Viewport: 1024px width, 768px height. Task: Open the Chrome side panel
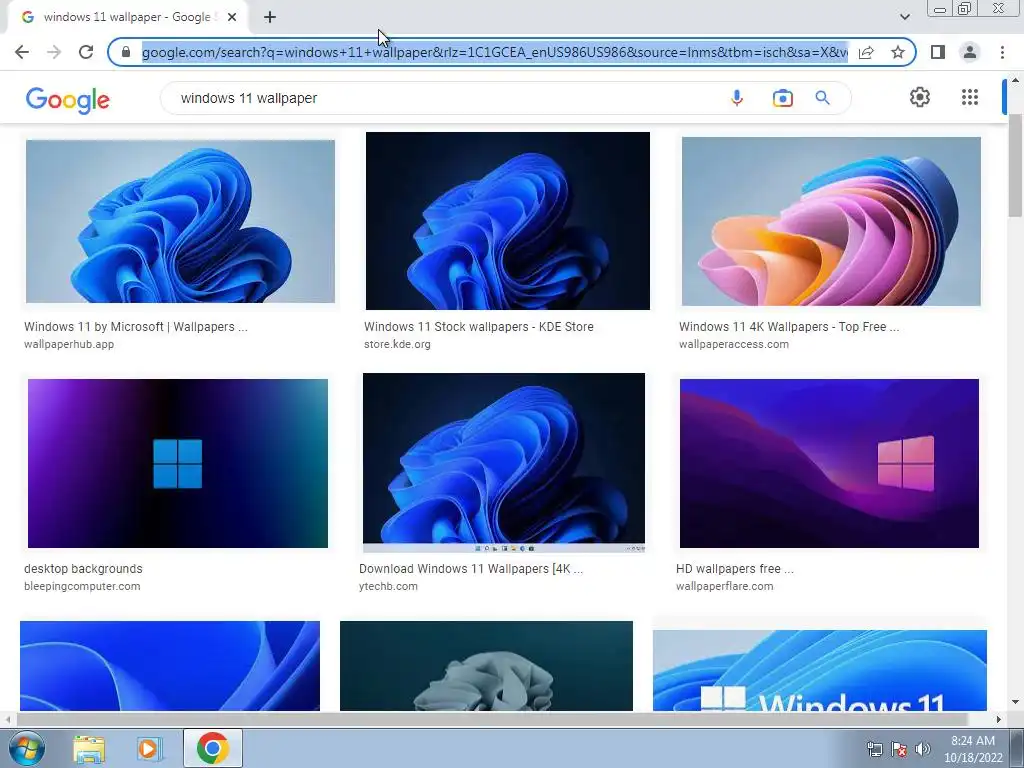[938, 52]
